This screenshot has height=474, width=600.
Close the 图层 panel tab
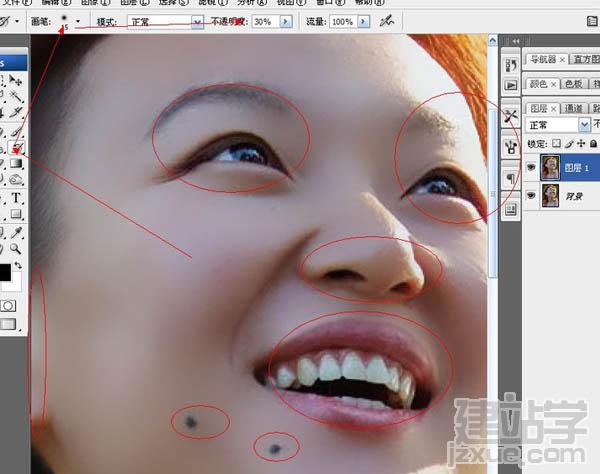[553, 109]
